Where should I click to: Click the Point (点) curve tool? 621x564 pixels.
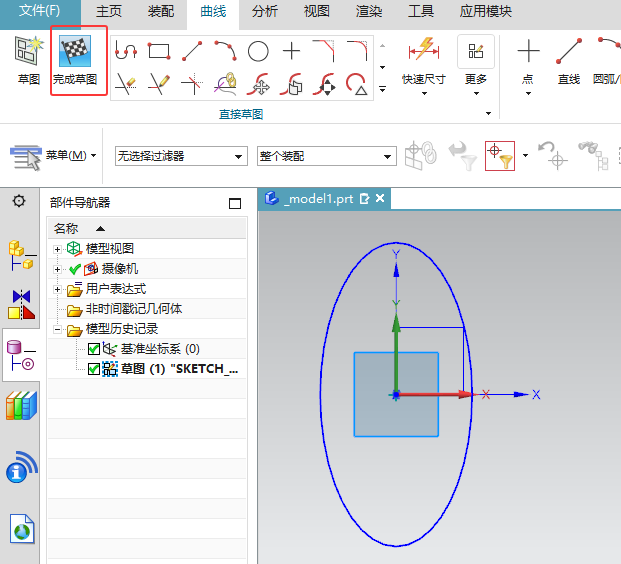click(528, 51)
